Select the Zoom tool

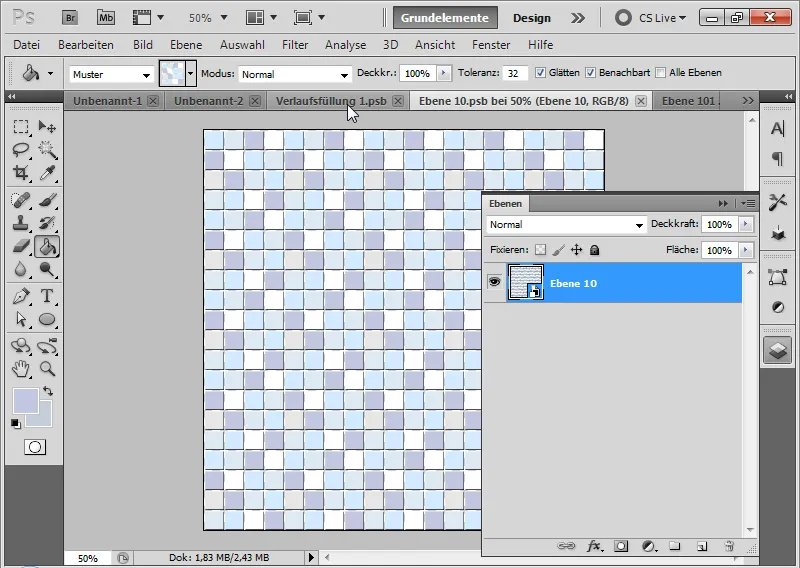(47, 368)
